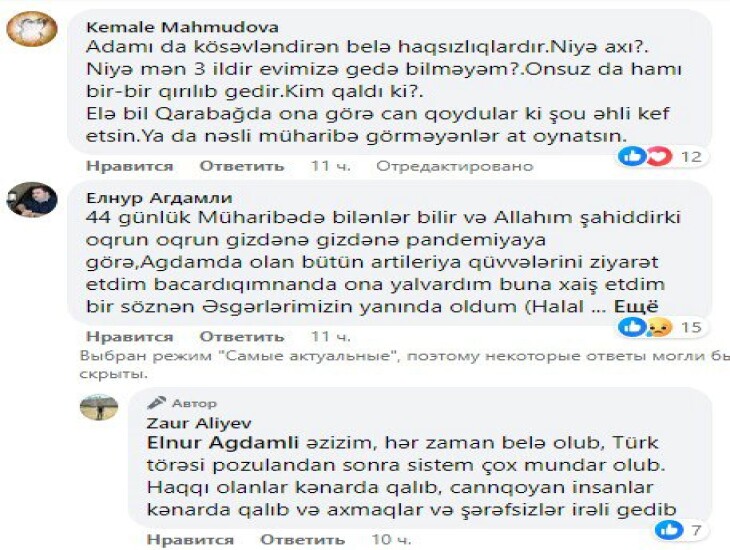The image size is (730, 550).
Task: Expand Елнур's comment with Ещё
Action: (636, 306)
